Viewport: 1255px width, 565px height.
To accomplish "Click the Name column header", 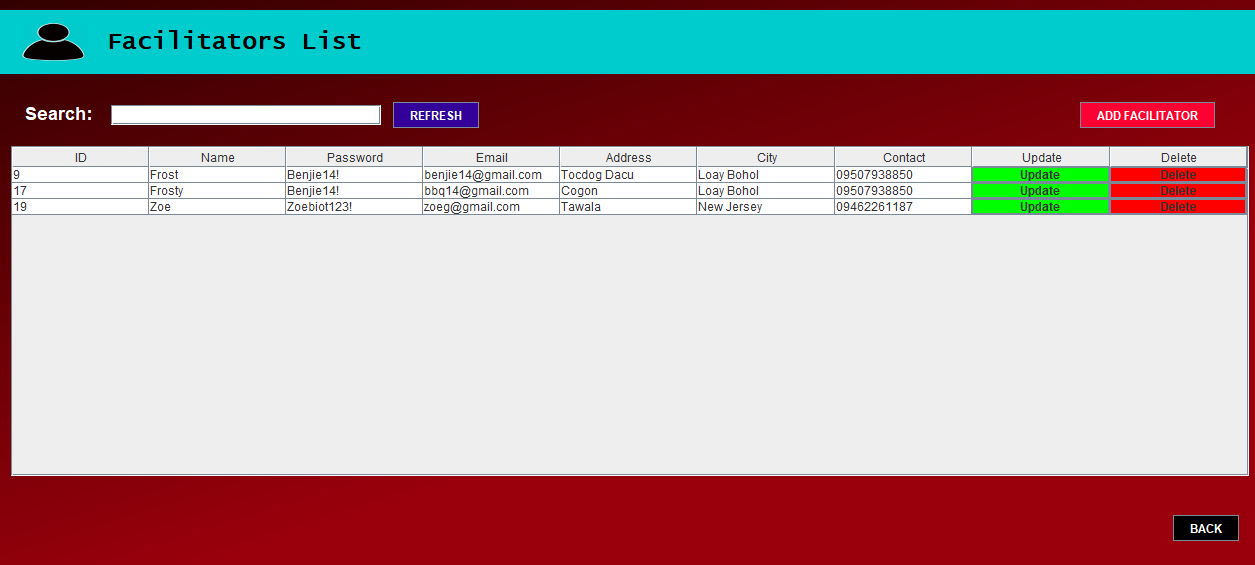I will pyautogui.click(x=217, y=157).
